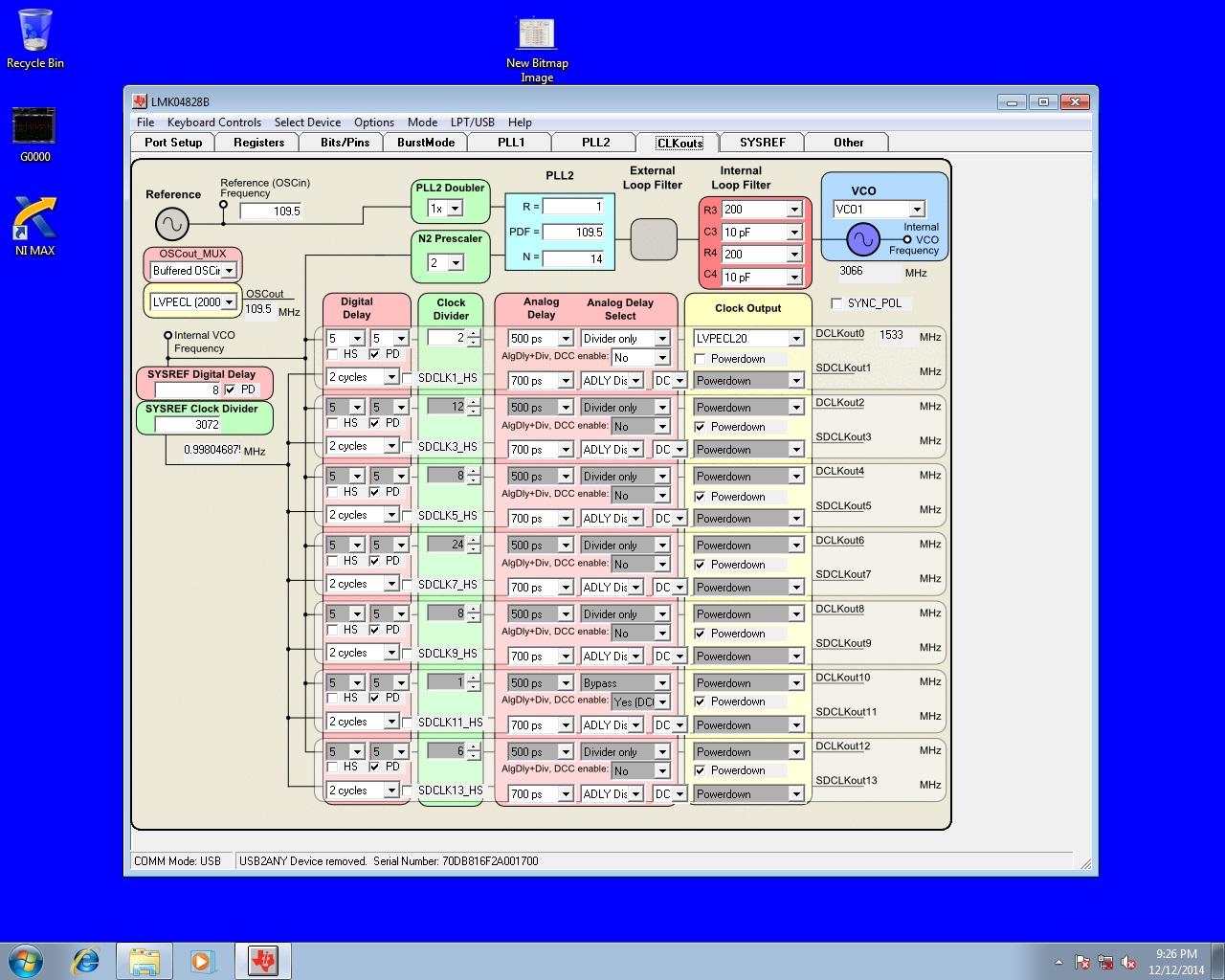Toggle the SDCLK1_HS checkbox
This screenshot has height=980, width=1225.
point(408,378)
